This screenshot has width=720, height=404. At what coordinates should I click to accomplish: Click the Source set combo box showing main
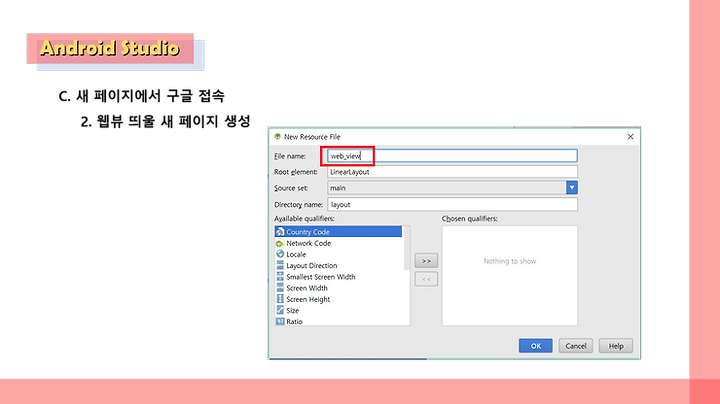pos(452,188)
